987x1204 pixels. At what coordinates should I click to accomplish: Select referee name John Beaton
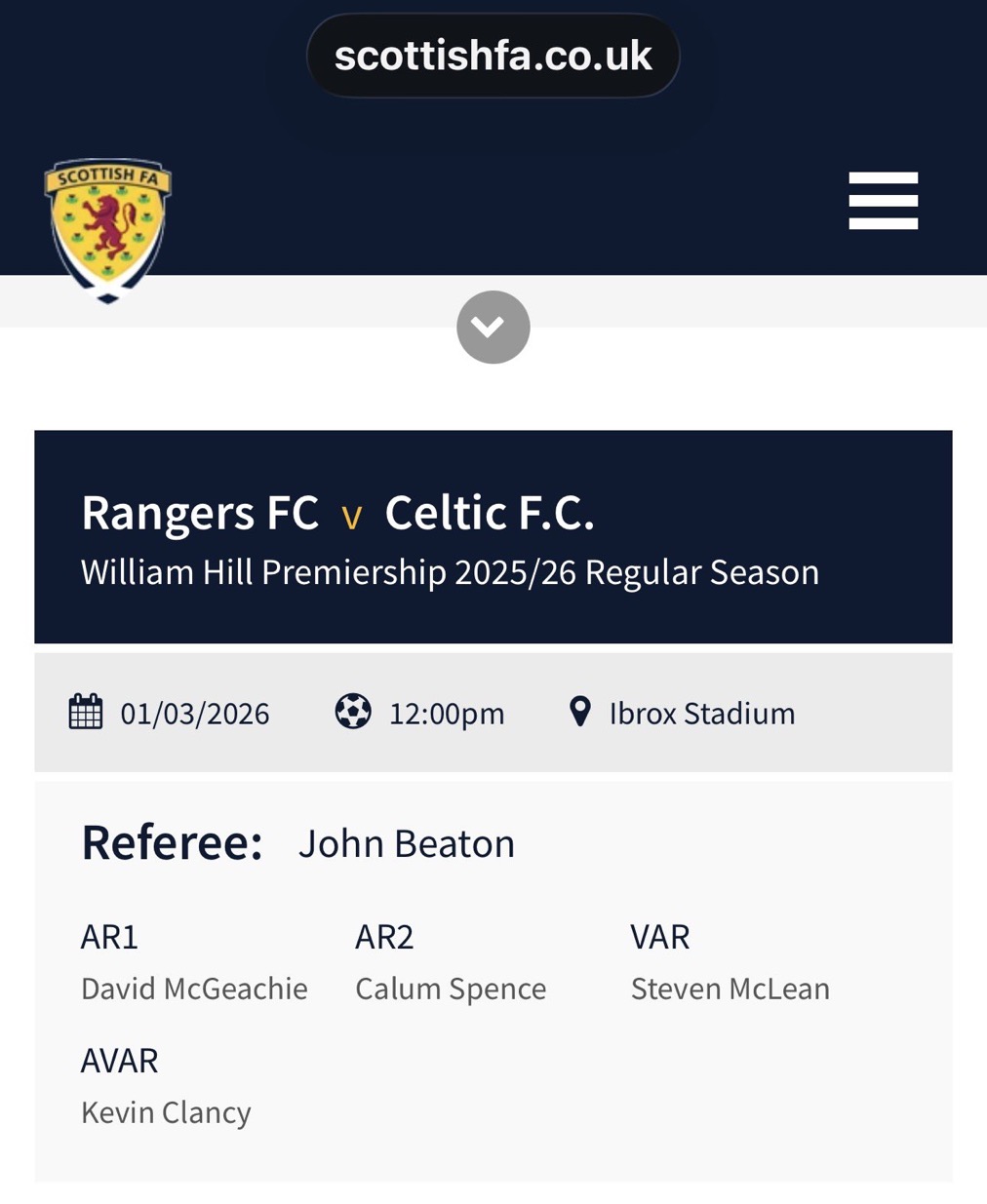pyautogui.click(x=407, y=844)
